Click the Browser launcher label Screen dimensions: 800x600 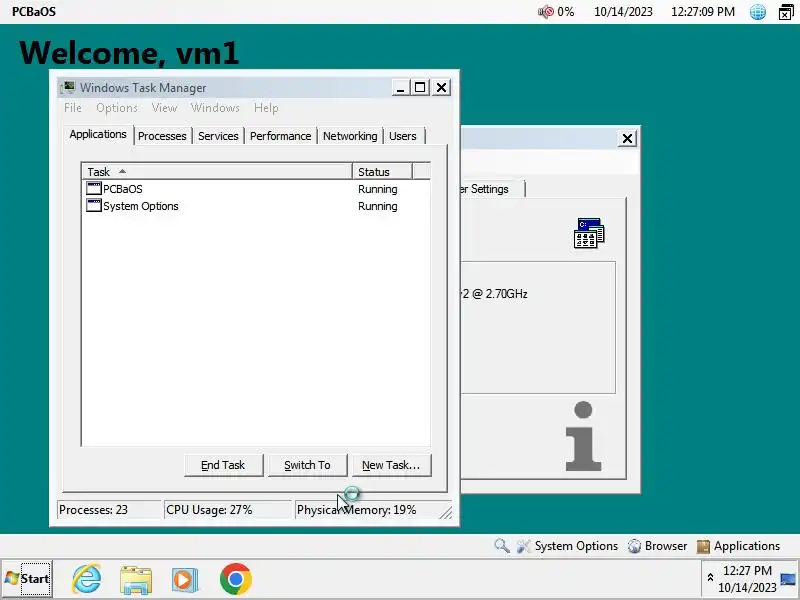[666, 546]
